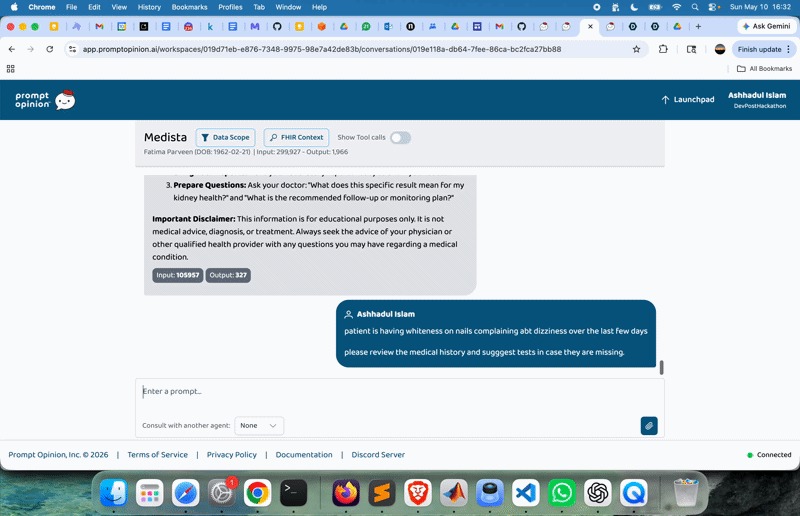
Task: Click the Connected status indicator
Action: [769, 455]
